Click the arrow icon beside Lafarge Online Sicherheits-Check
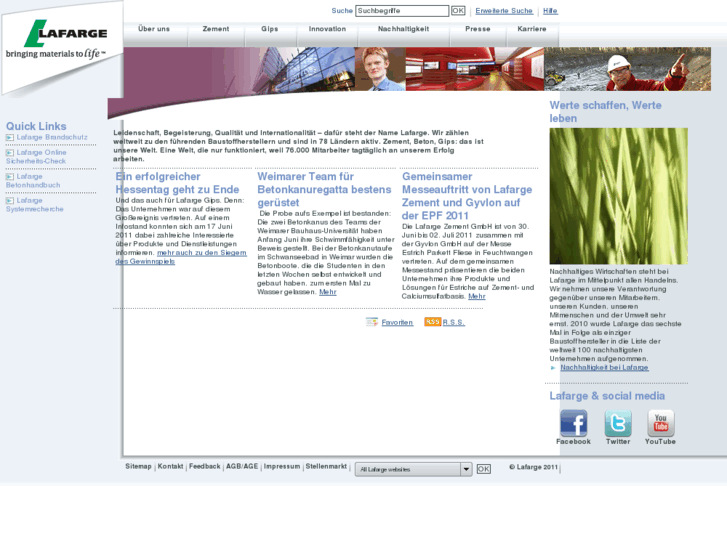The width and height of the screenshot is (727, 545). coord(10,153)
